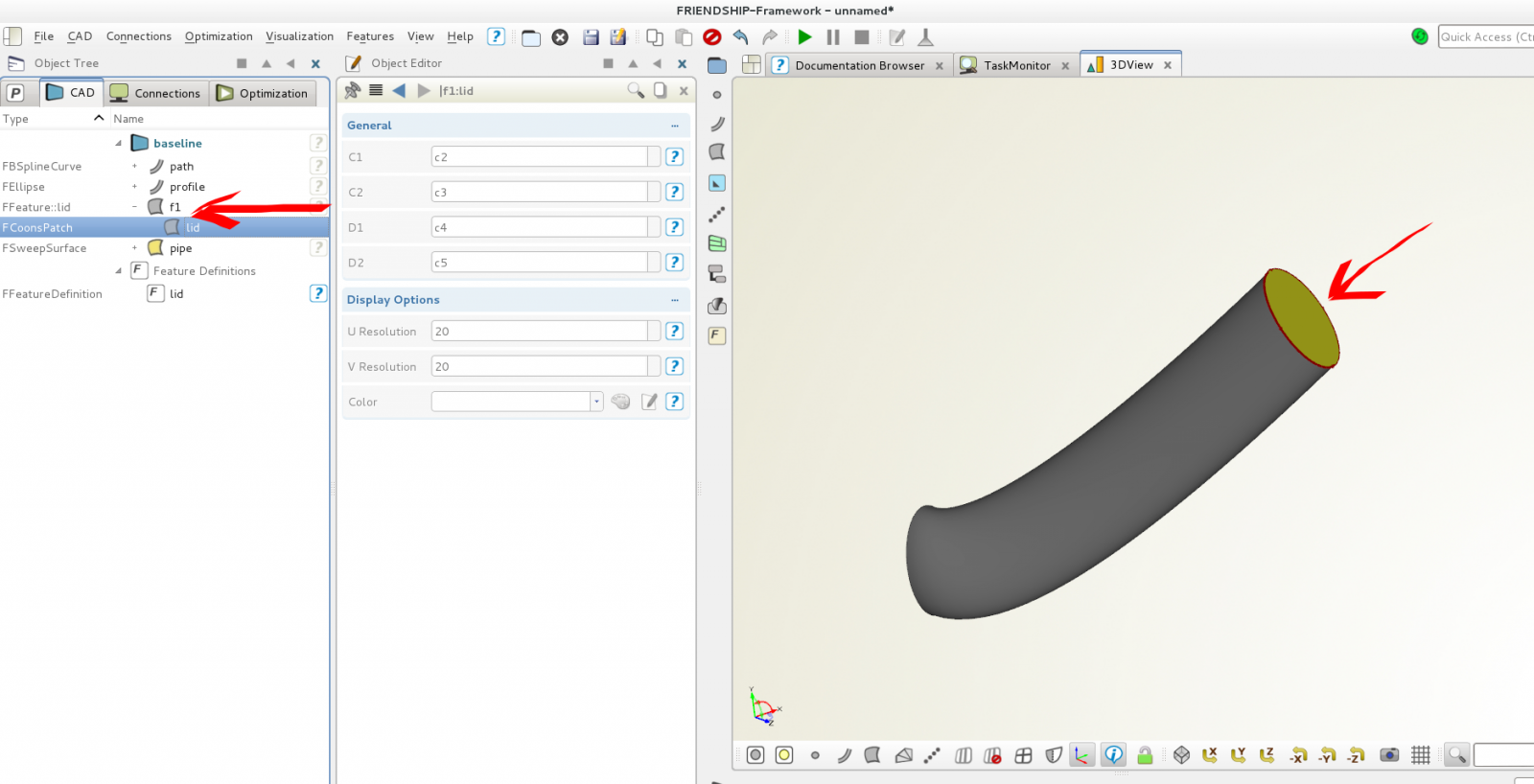1534x784 pixels.
Task: Toggle the curve visibility filter in the 3DView toolbar
Action: [845, 755]
